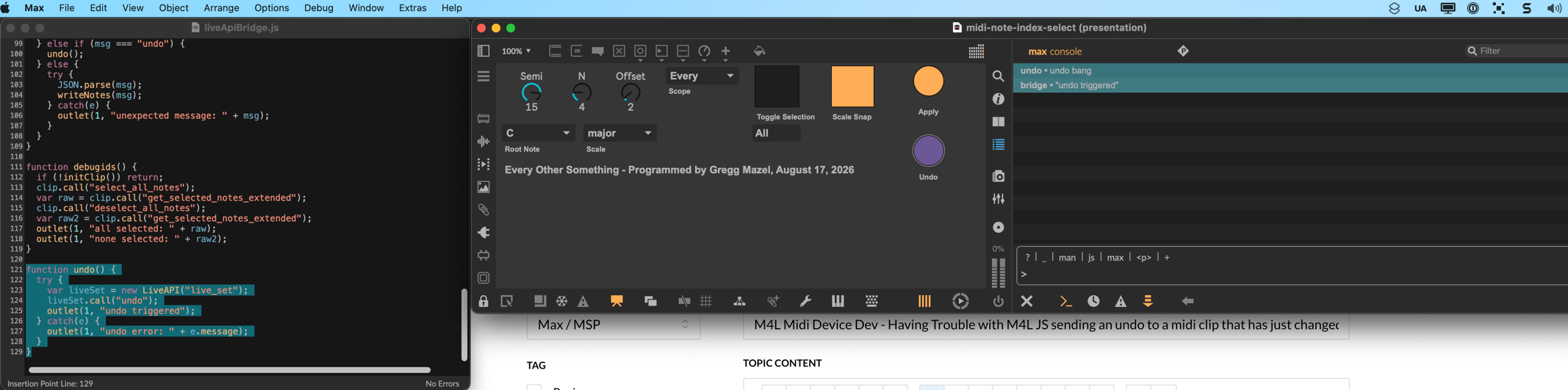The width and height of the screenshot is (1568, 390).
Task: Click the liveApiBridge.js editor horizontal scrollbar
Action: tap(229, 369)
